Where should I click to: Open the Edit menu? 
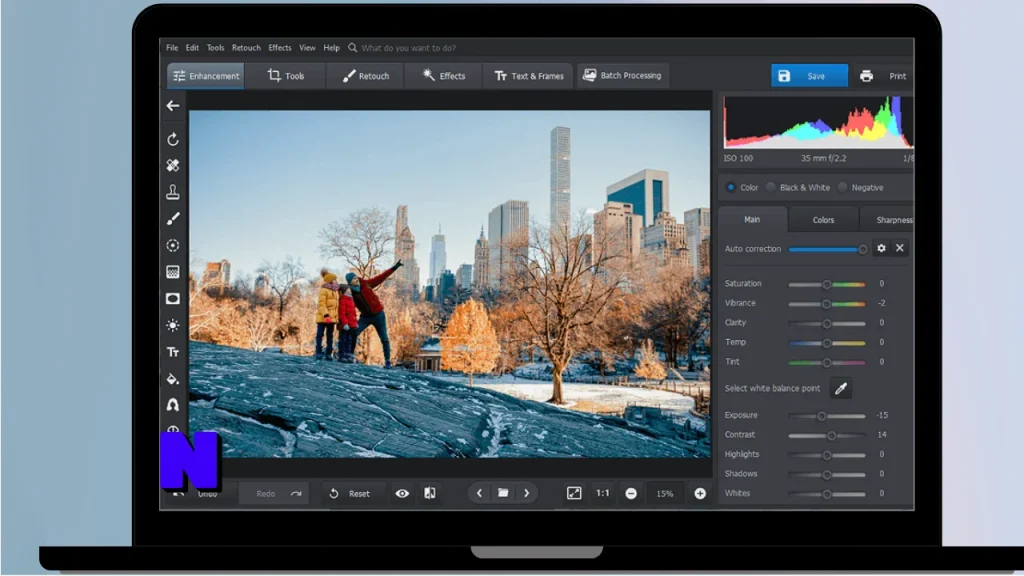[192, 48]
